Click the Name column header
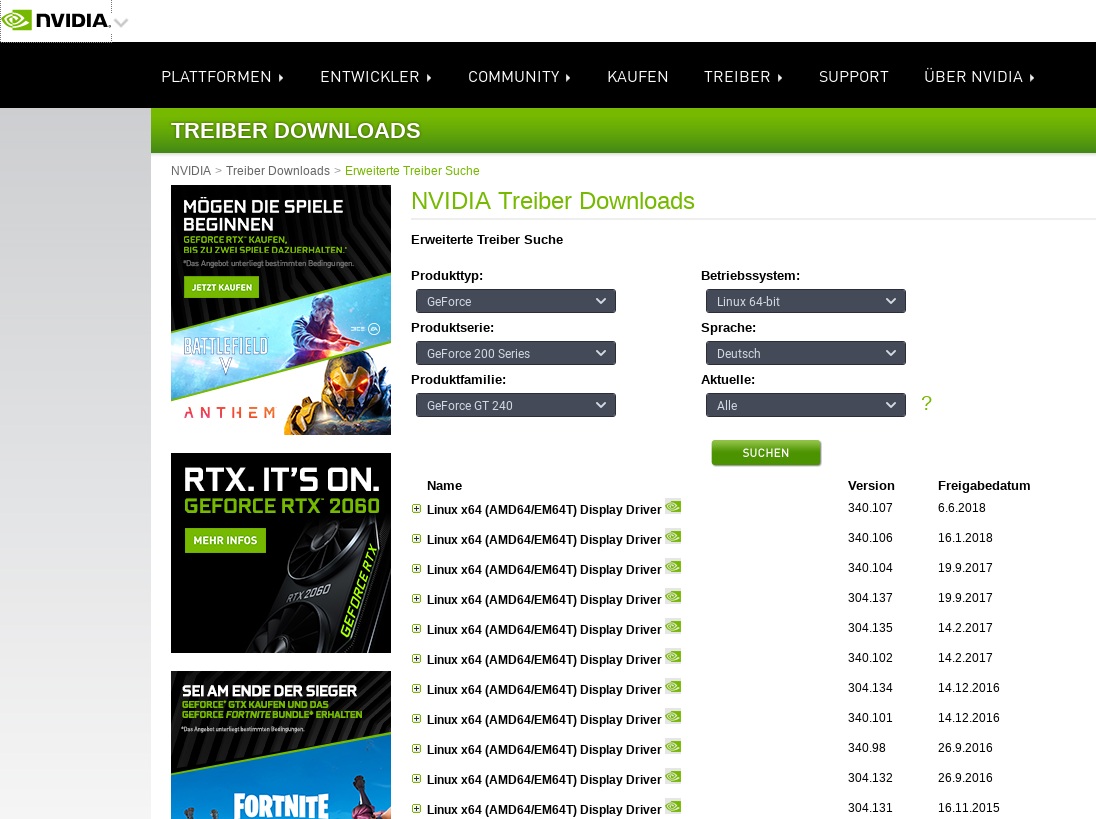1096x819 pixels. (445, 486)
